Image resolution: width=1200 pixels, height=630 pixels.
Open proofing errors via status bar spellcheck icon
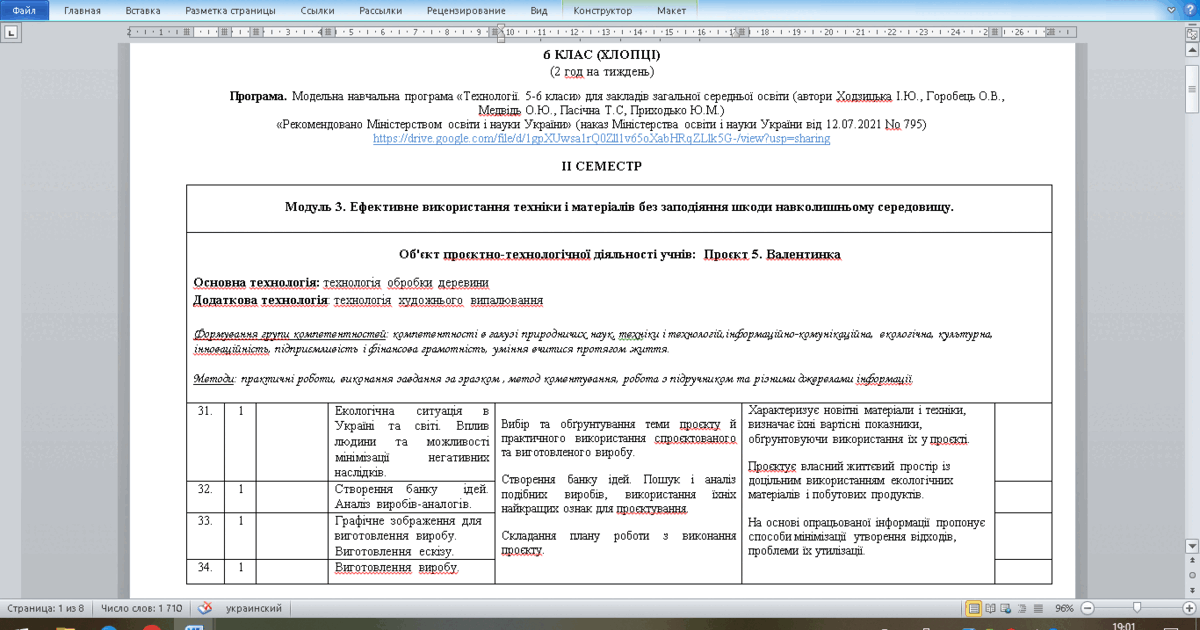point(205,608)
